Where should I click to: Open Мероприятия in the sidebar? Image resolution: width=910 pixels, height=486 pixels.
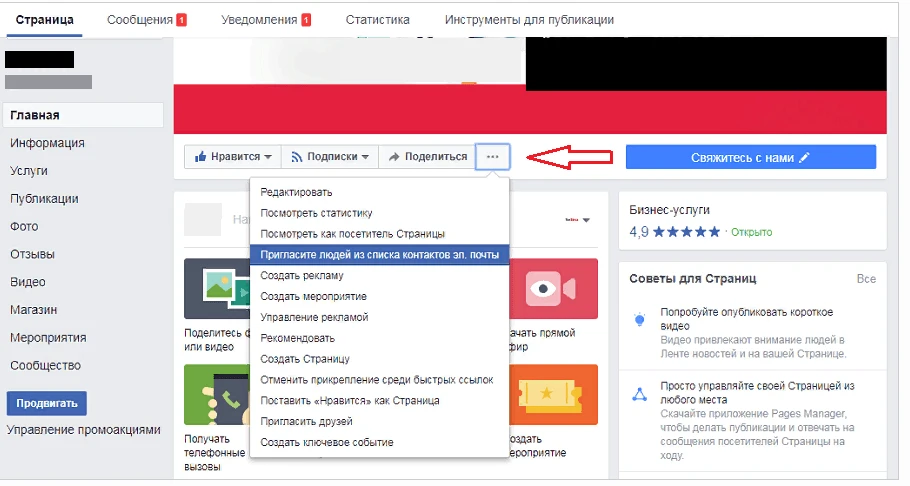[x=48, y=338]
